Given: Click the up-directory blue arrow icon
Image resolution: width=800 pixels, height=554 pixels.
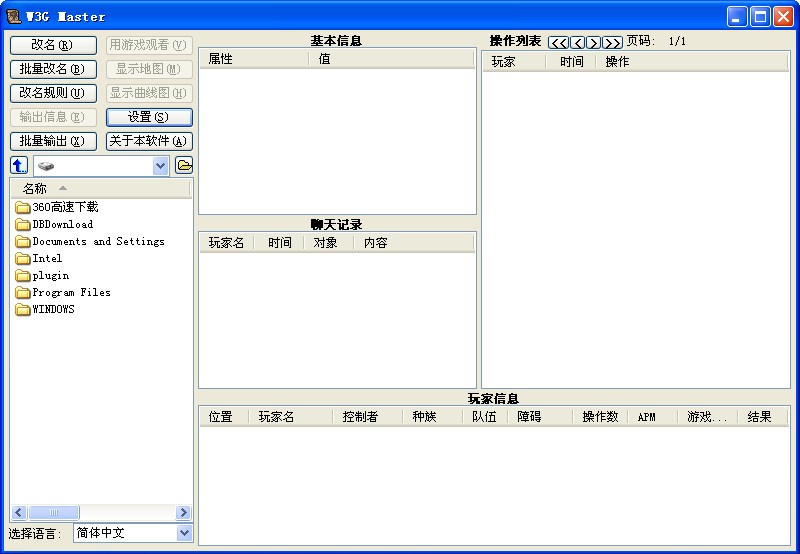Looking at the screenshot, I should coord(19,165).
